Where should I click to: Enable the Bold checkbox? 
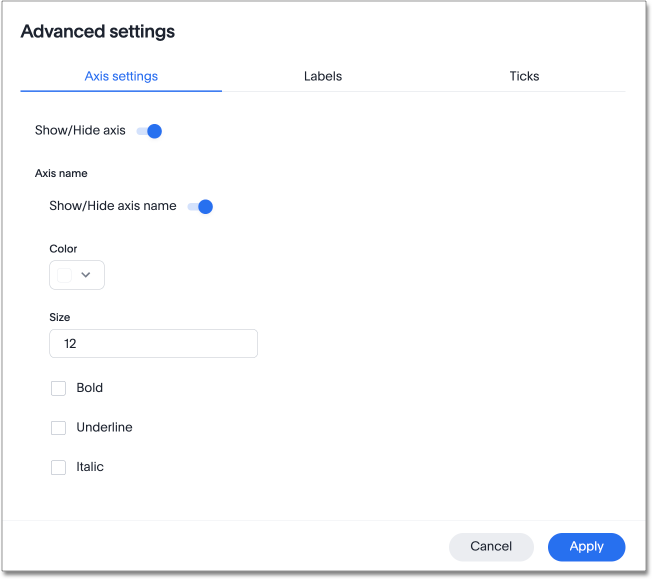[x=58, y=388]
